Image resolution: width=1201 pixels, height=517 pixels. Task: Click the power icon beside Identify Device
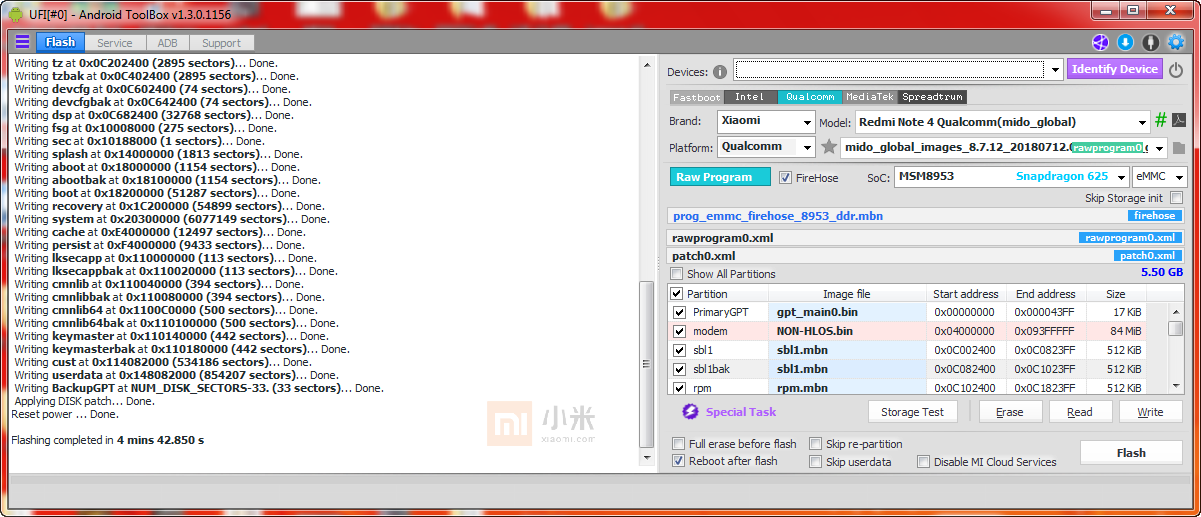pos(1176,70)
